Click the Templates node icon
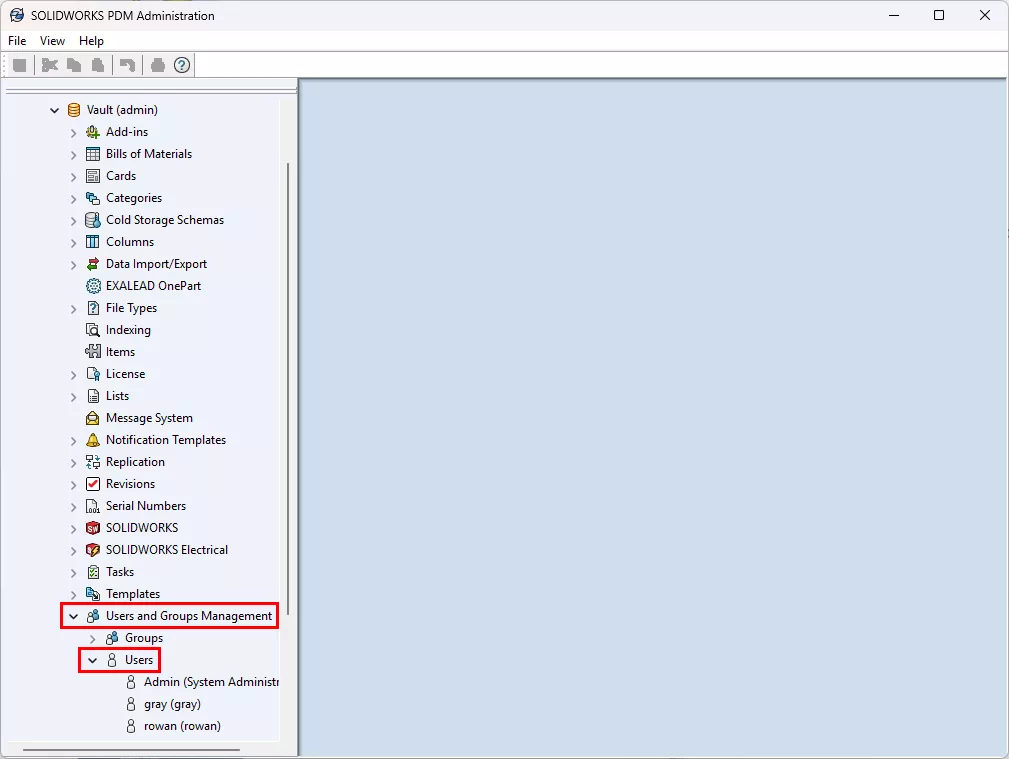 point(93,594)
